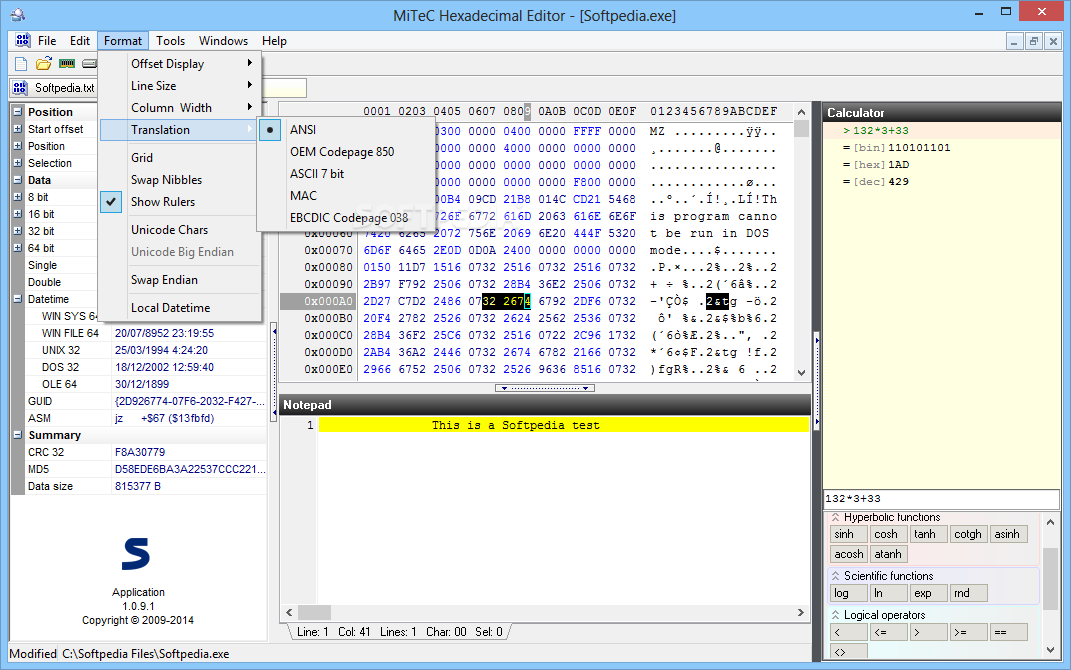
Task: Click the splitter handle above Notepad
Action: point(545,388)
